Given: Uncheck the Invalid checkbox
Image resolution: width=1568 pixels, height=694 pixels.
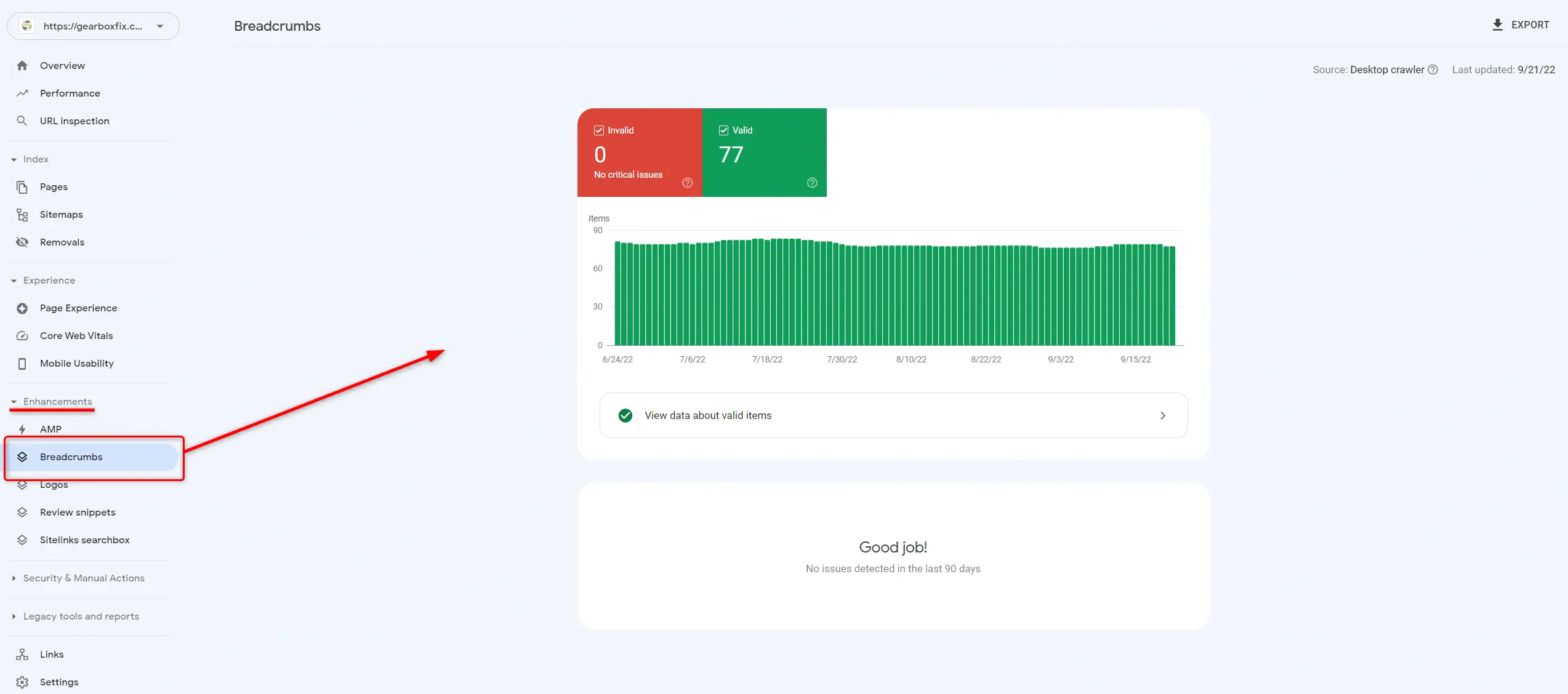Looking at the screenshot, I should [x=598, y=130].
